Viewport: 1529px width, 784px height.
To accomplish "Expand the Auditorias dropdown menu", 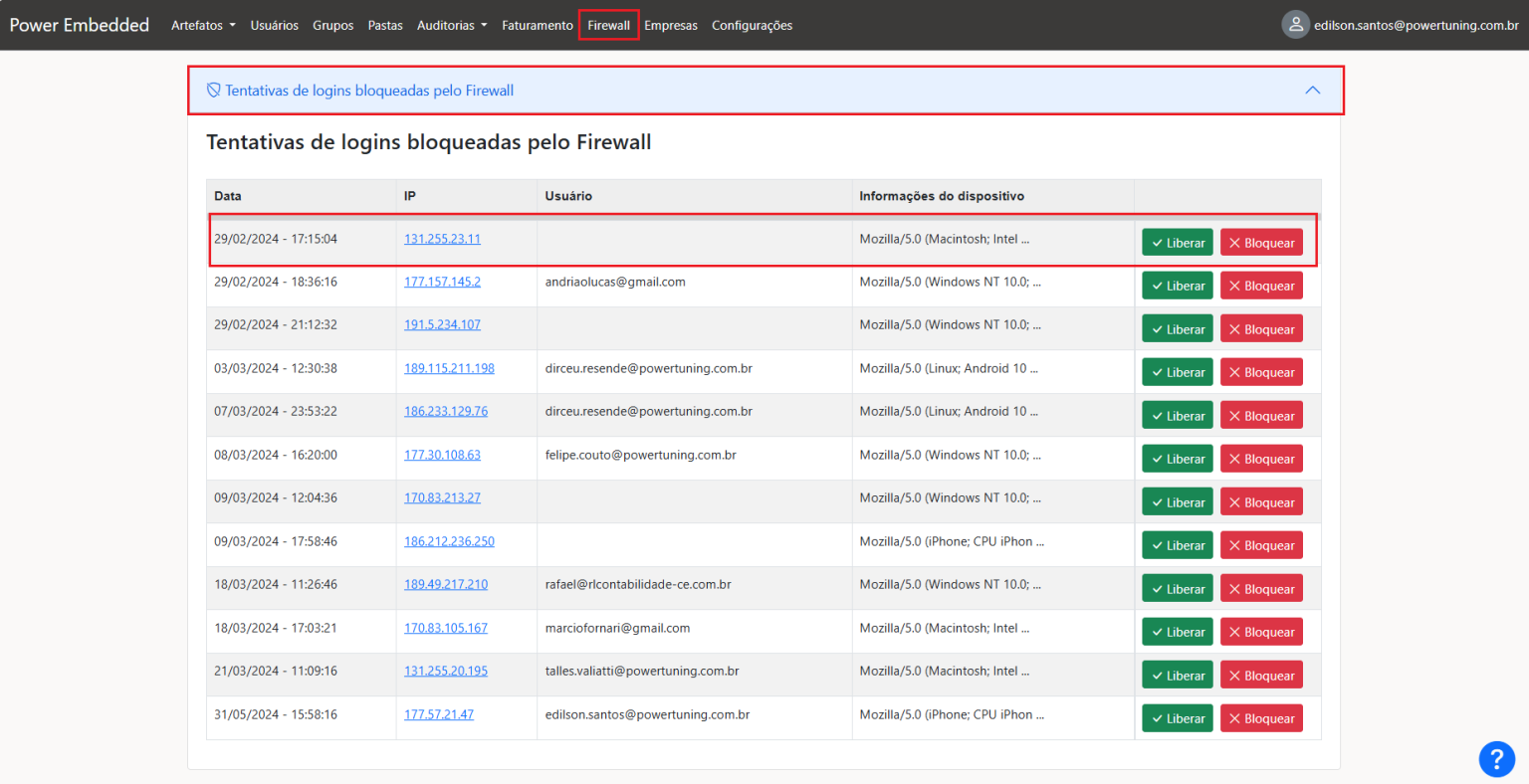I will (452, 26).
